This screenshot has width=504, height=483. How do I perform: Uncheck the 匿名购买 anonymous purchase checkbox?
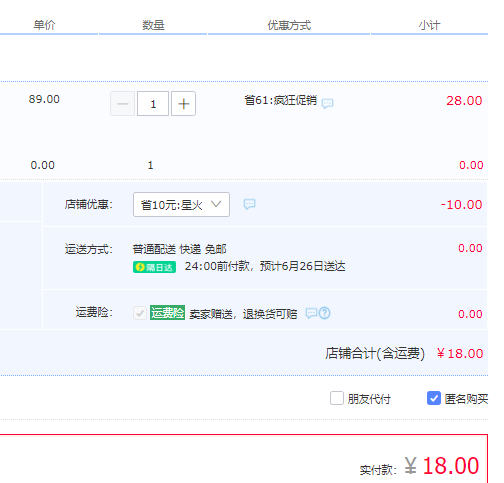[434, 398]
